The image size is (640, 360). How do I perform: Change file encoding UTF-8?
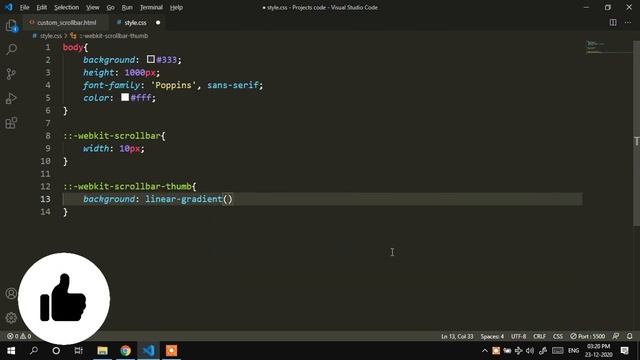tap(518, 336)
